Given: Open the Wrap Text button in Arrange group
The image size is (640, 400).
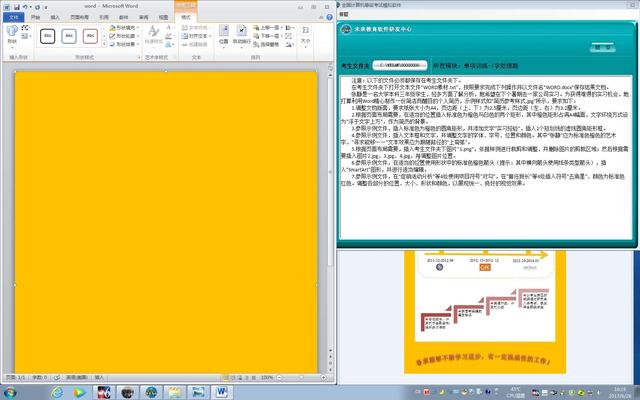Looking at the screenshot, I should coord(242,36).
